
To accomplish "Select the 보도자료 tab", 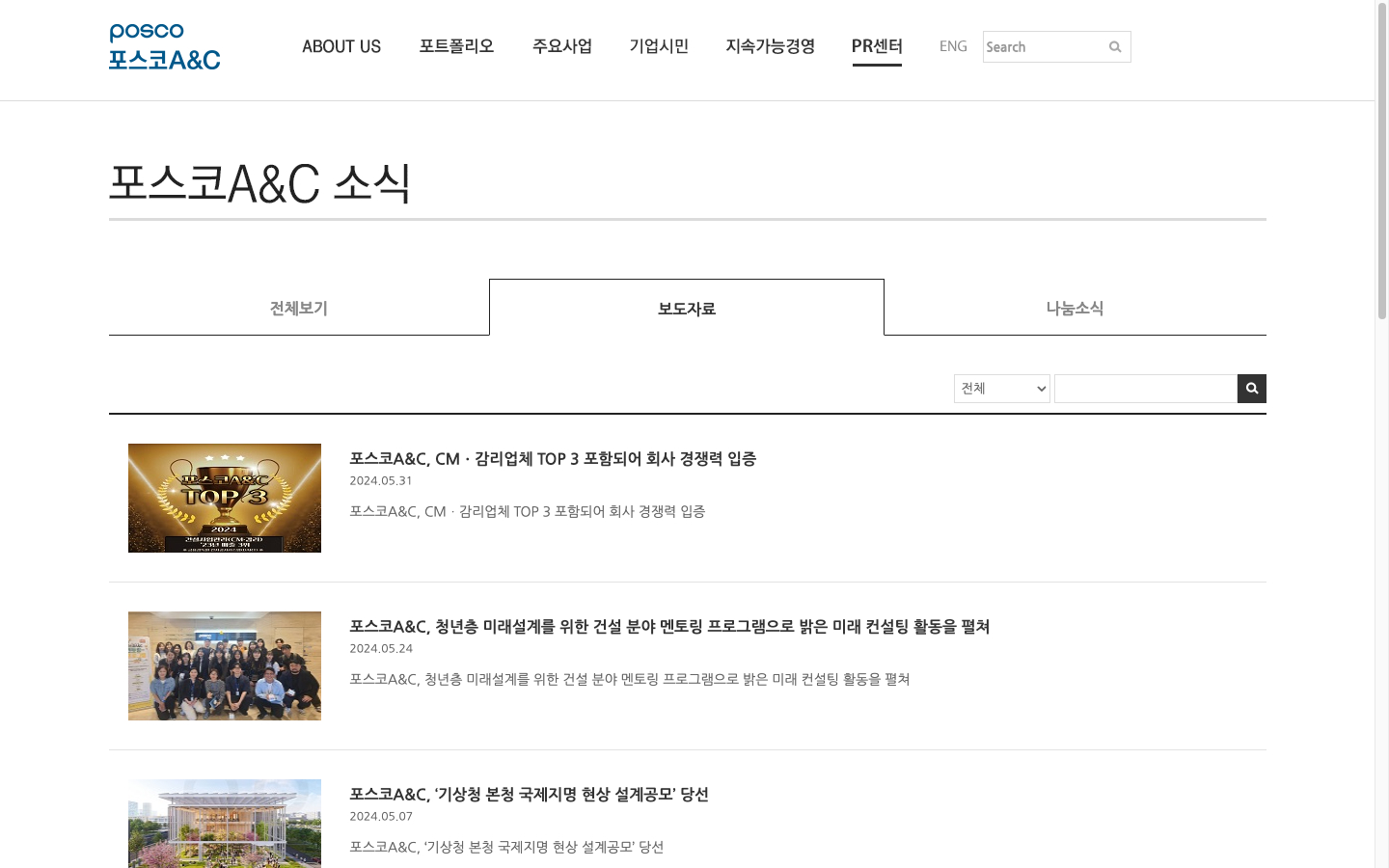I will click(x=687, y=309).
